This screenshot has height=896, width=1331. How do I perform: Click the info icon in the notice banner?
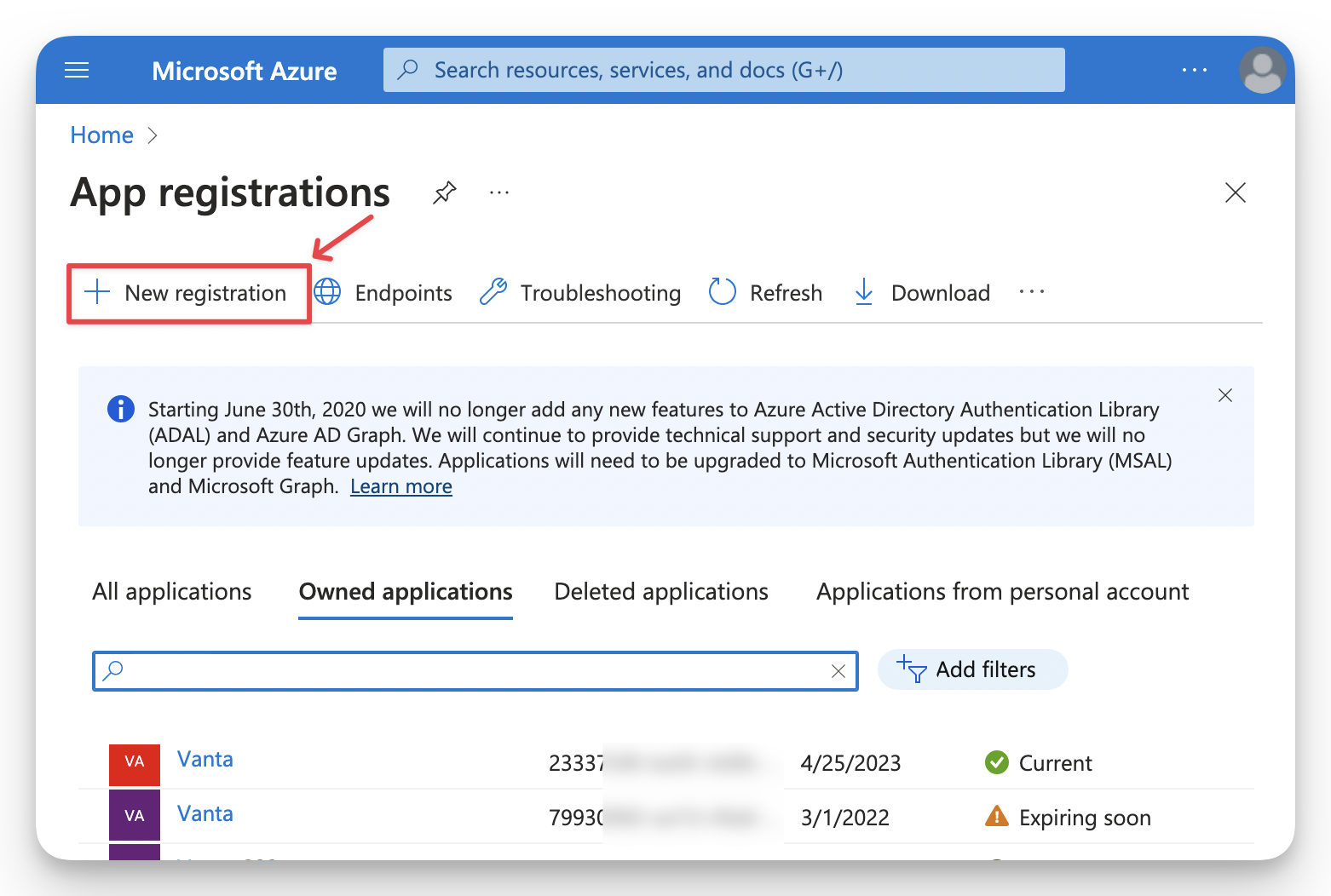121,409
